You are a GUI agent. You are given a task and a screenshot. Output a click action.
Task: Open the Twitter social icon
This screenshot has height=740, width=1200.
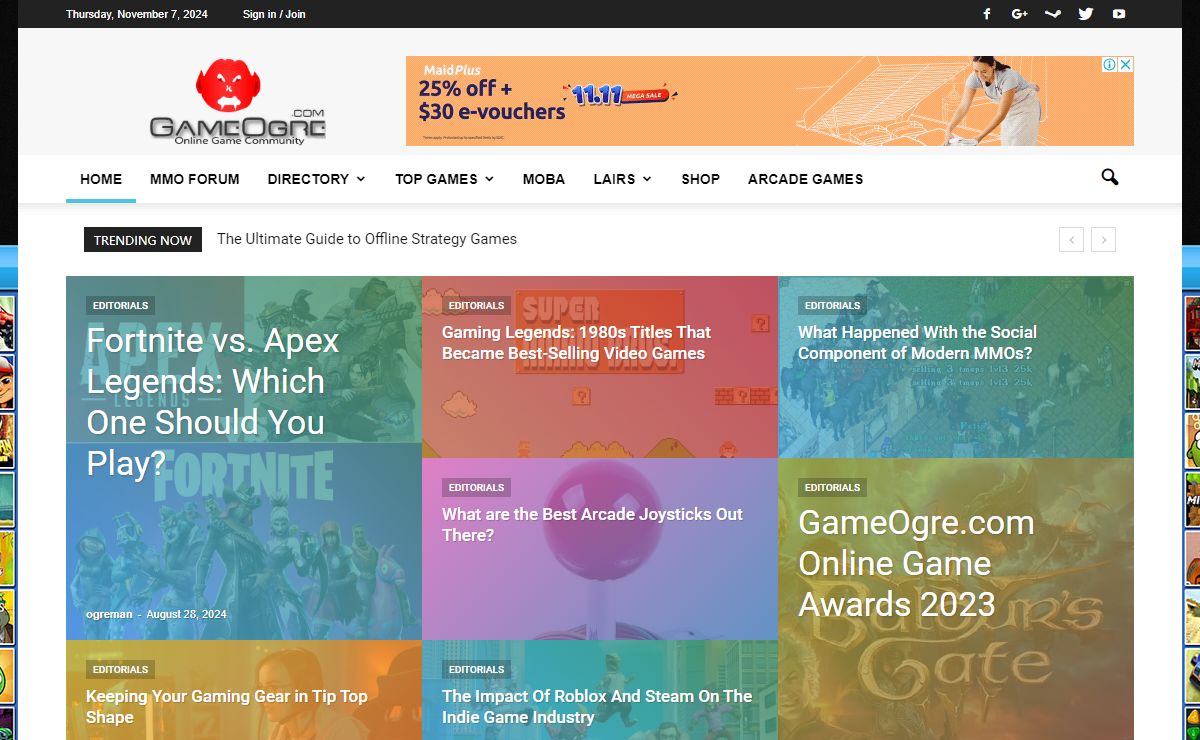pos(1086,14)
